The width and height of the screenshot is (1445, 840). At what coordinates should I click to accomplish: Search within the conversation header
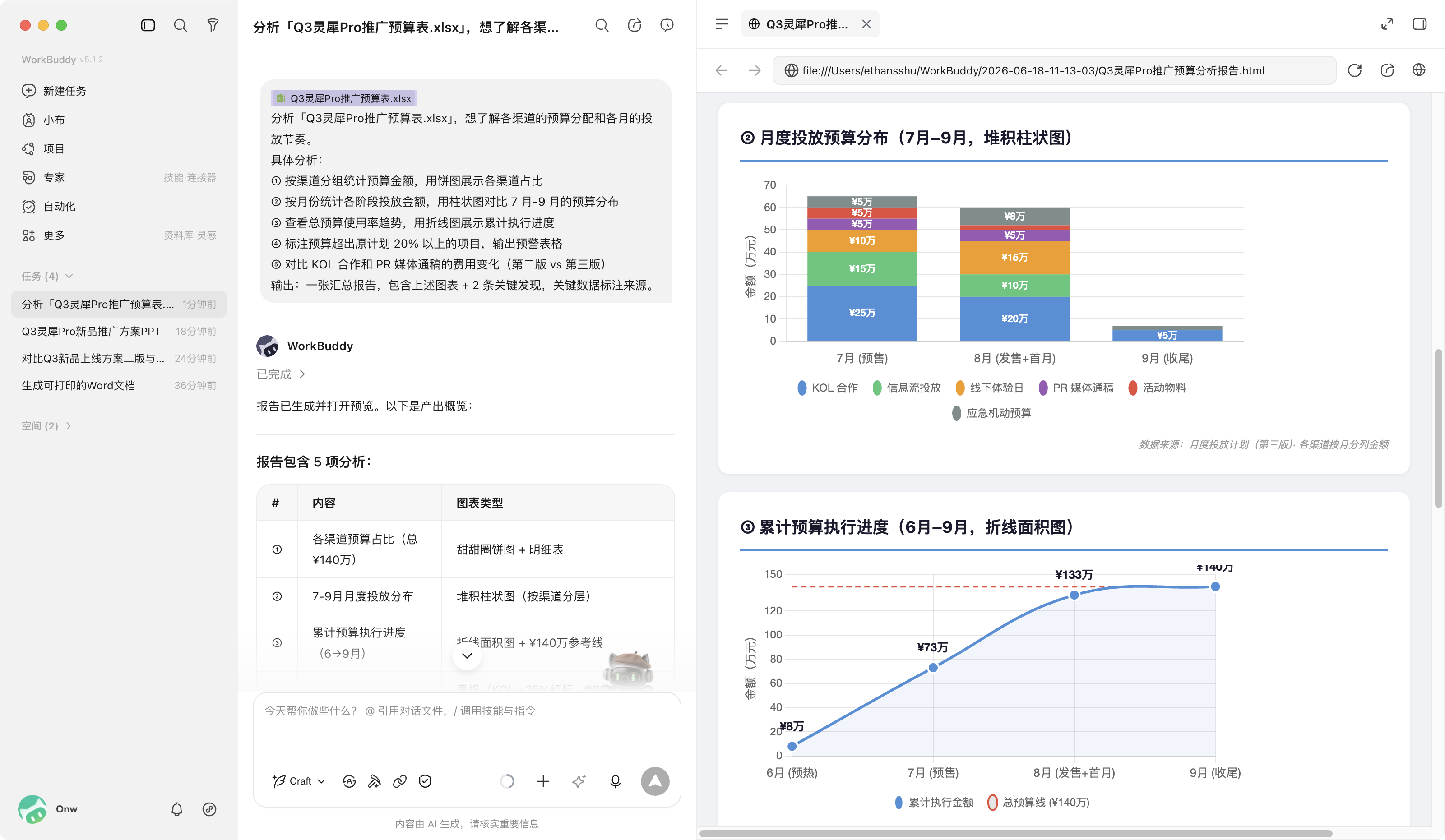tap(602, 25)
